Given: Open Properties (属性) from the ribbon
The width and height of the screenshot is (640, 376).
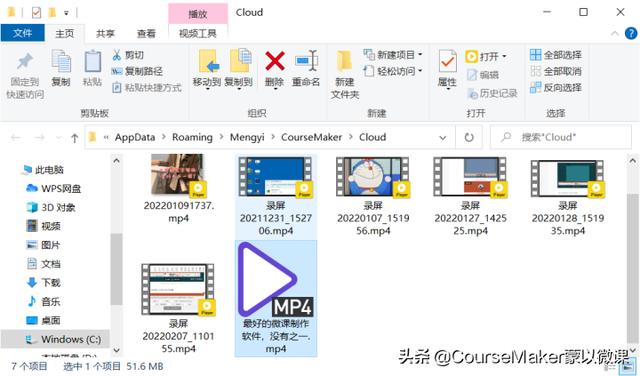Looking at the screenshot, I should (447, 68).
